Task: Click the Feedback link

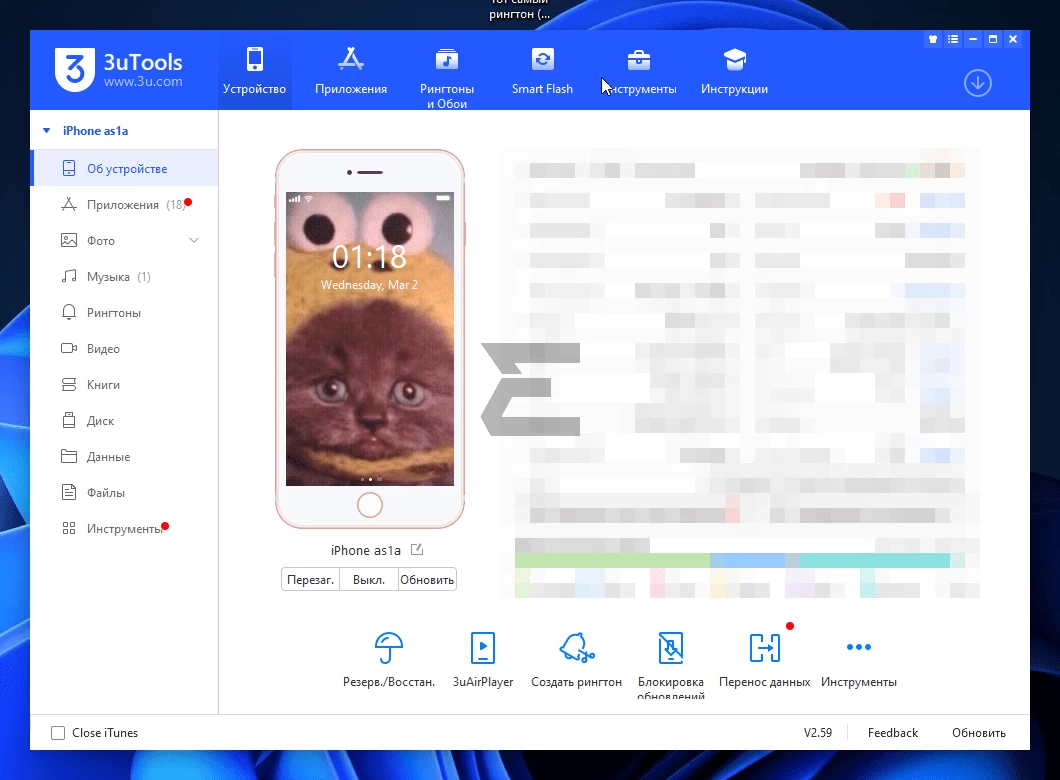Action: (892, 733)
